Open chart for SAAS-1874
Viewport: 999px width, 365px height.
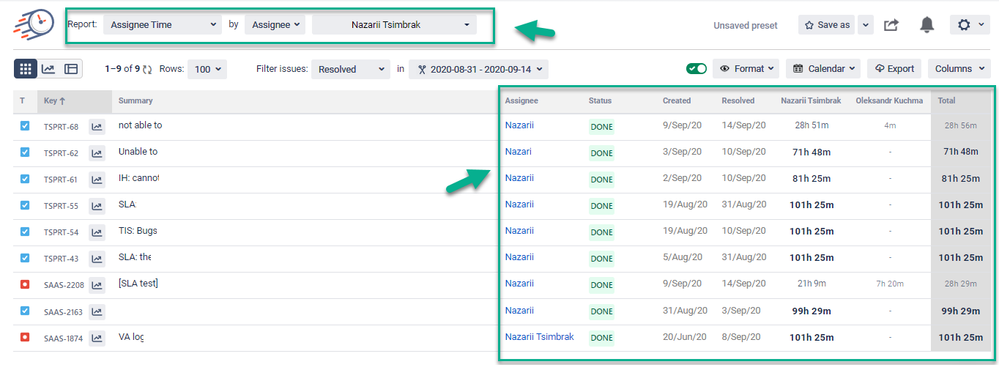point(97,338)
